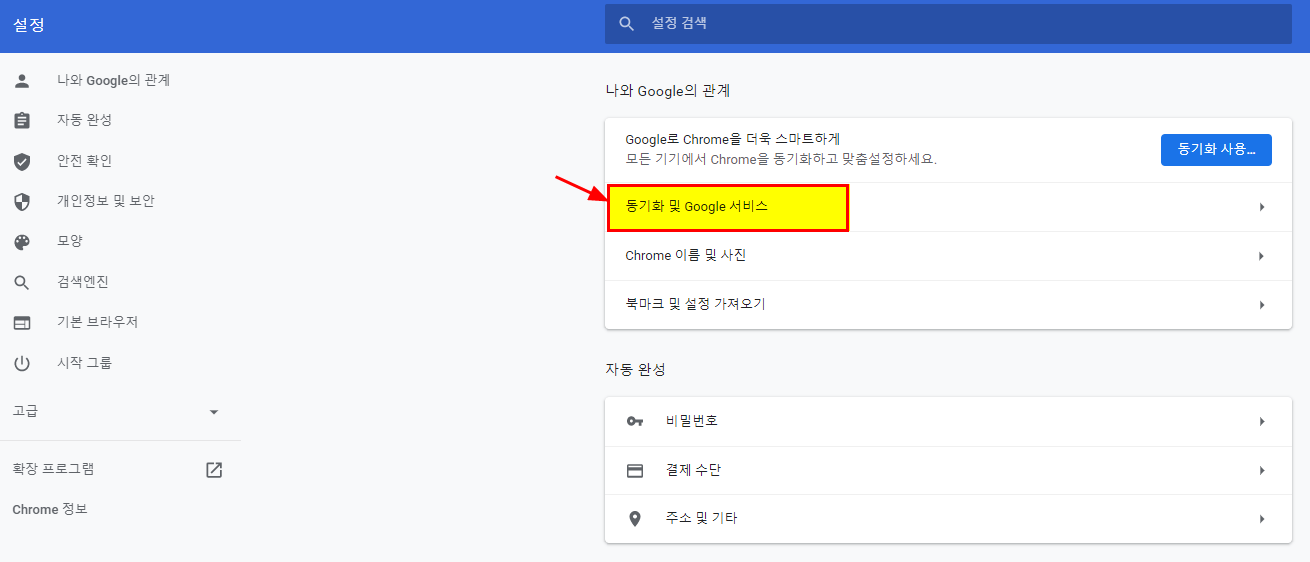
Task: Click the browser window icon for 기본 브라우저
Action: click(22, 322)
